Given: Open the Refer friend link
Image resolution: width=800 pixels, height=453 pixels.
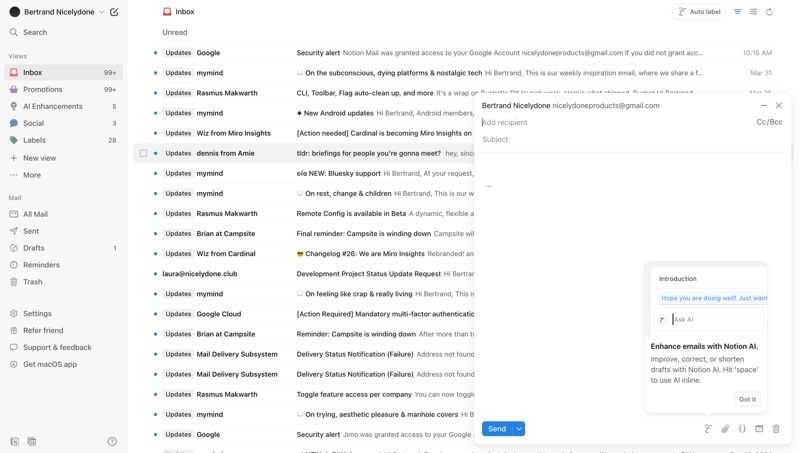Looking at the screenshot, I should pos(63,331).
